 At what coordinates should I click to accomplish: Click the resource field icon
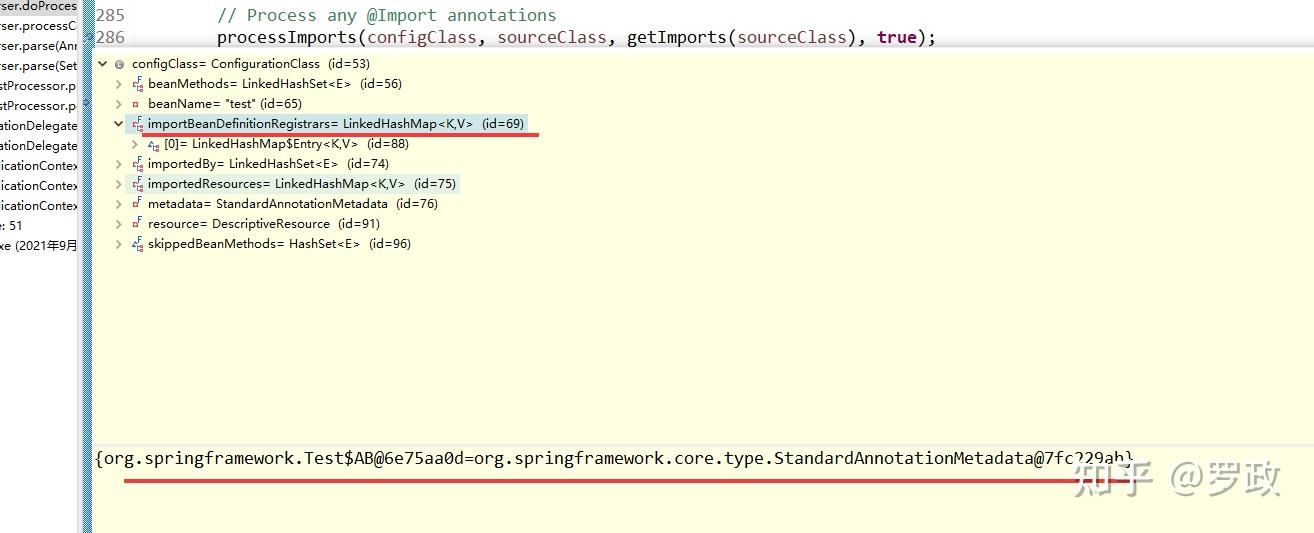click(137, 224)
